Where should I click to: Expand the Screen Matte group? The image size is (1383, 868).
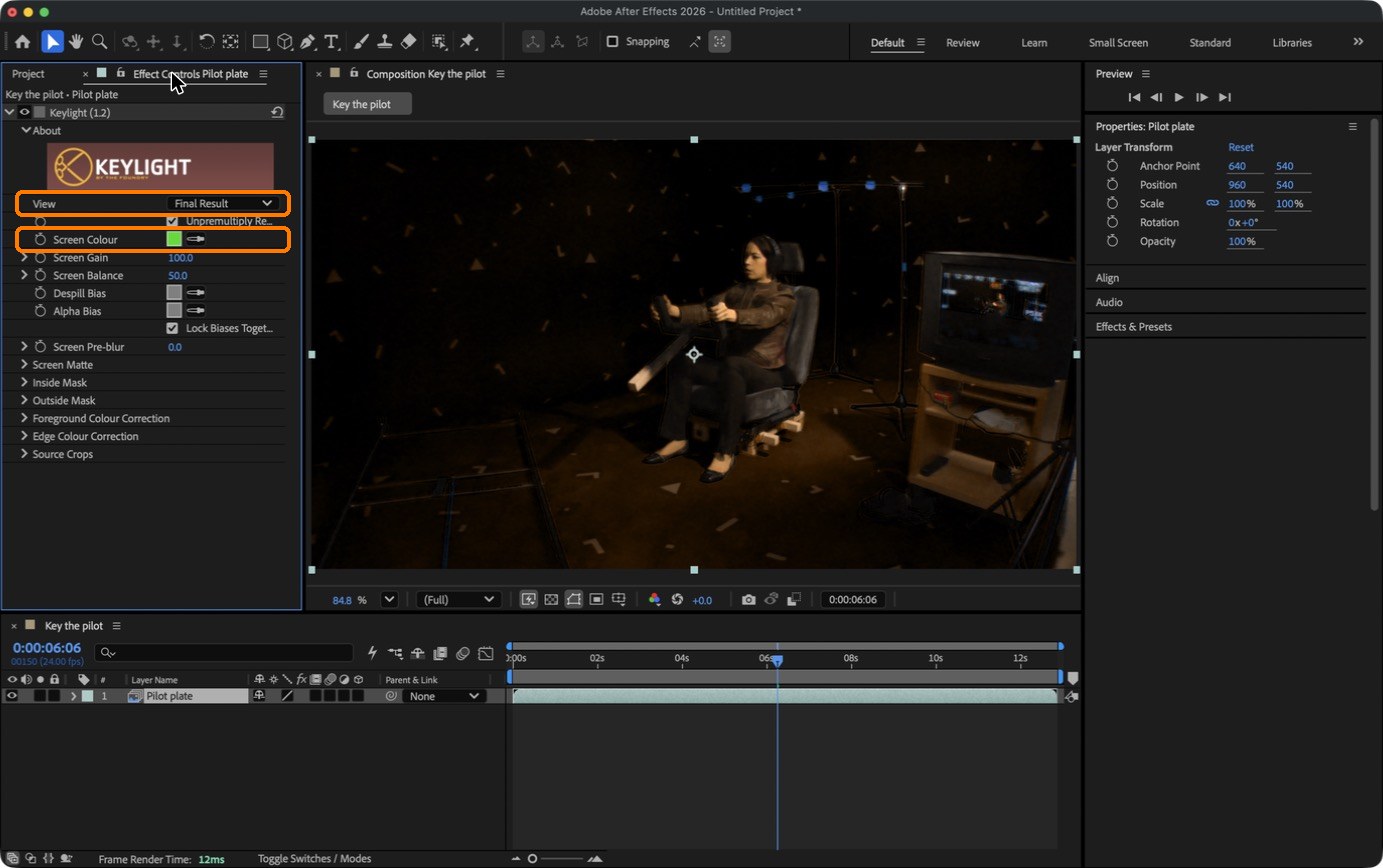24,365
